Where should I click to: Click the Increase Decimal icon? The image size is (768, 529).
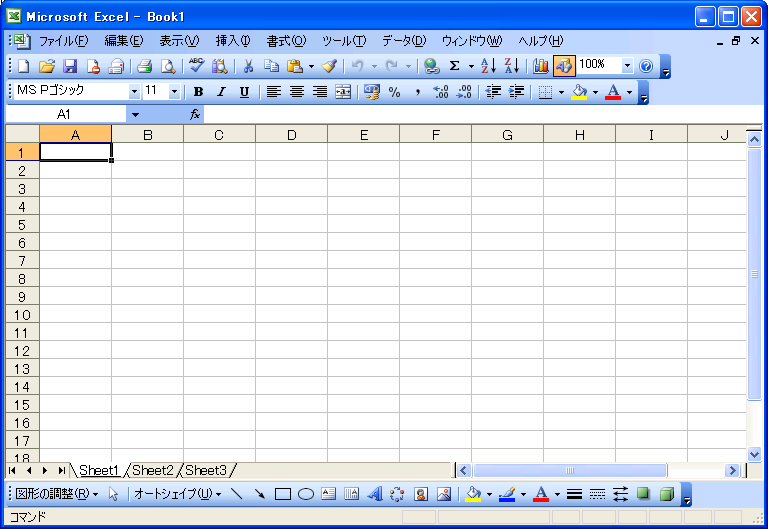tap(441, 92)
